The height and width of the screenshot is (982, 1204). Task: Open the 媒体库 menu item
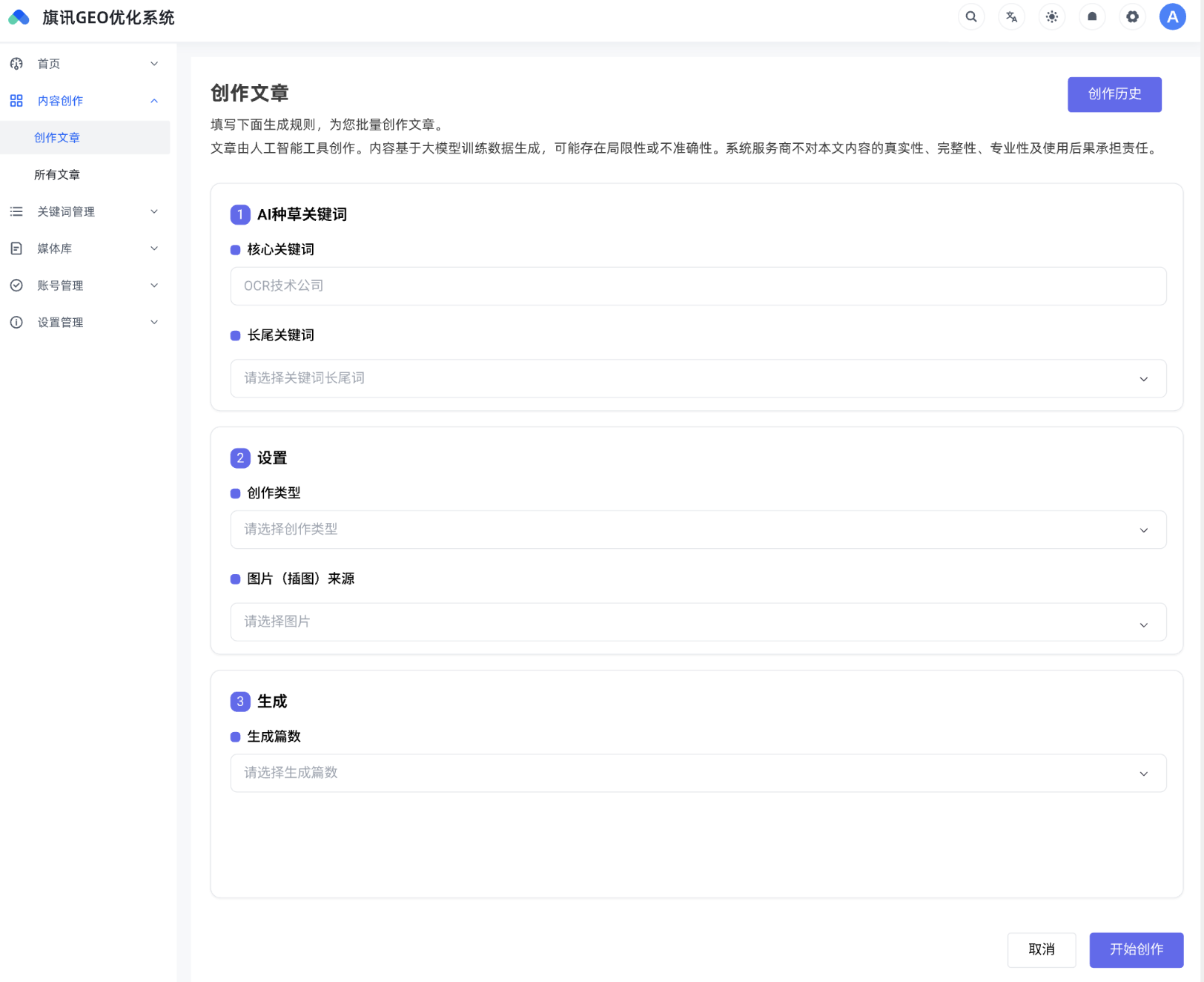click(85, 248)
